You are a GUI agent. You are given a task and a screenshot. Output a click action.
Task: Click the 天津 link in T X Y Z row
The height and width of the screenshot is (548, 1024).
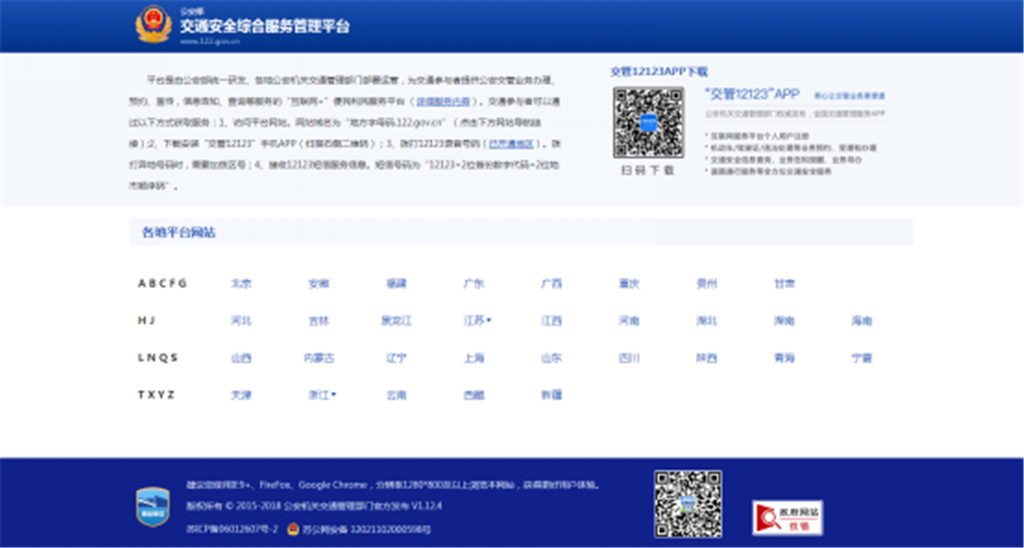pyautogui.click(x=241, y=395)
